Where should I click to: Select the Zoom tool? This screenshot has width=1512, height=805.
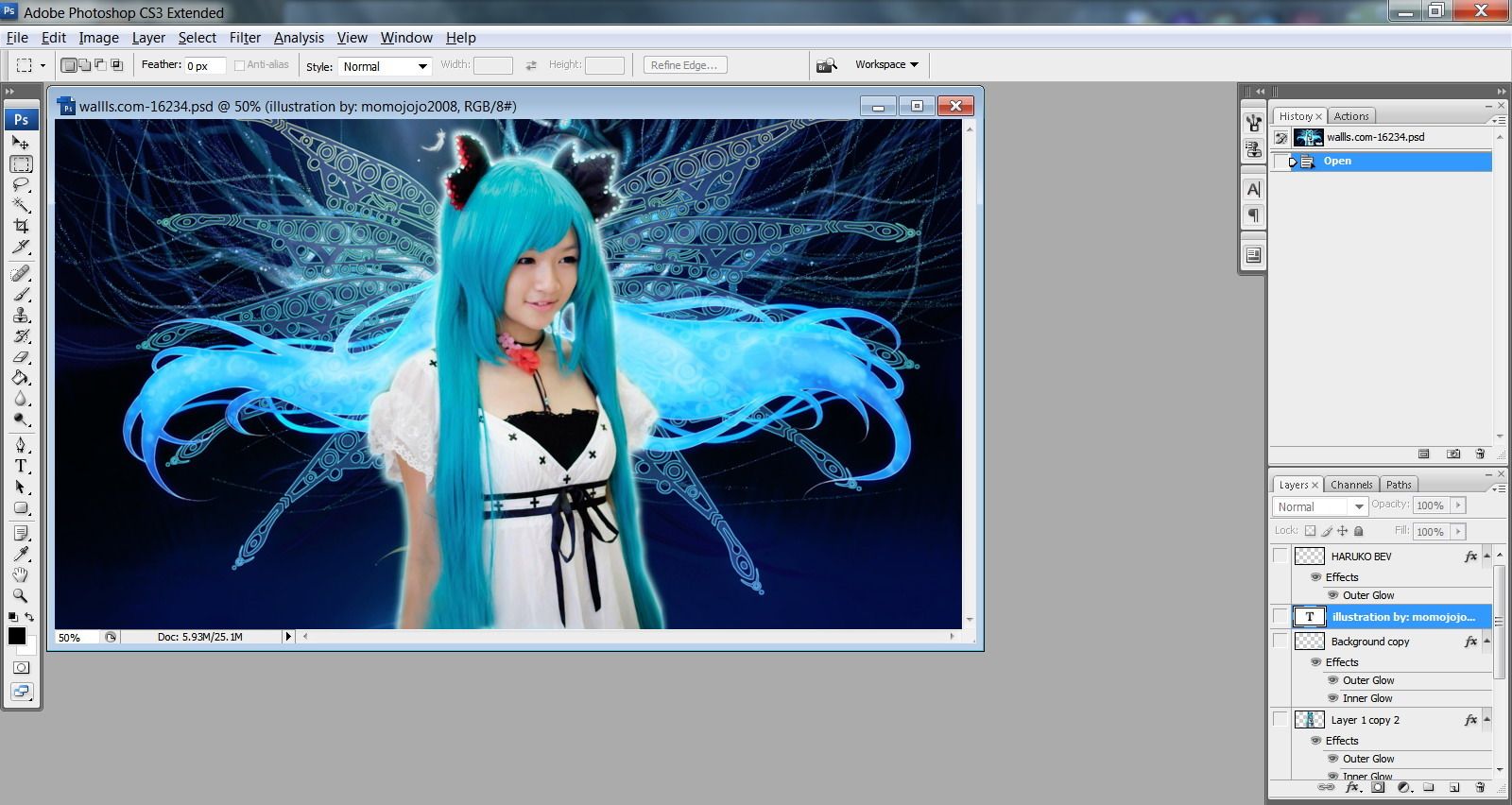coord(21,595)
